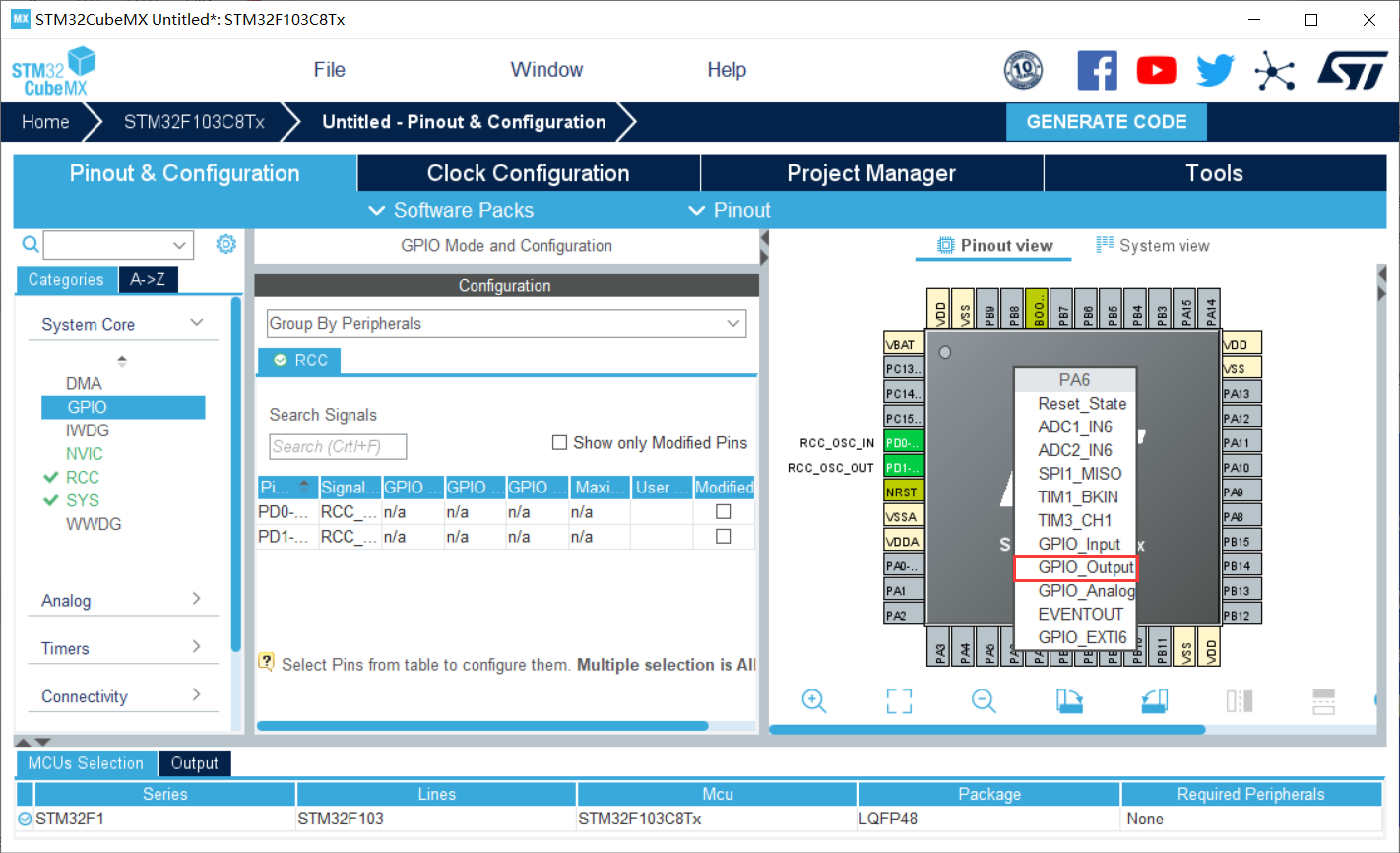Switch to Clock Configuration tab
The height and width of the screenshot is (853, 1400).
pyautogui.click(x=528, y=173)
